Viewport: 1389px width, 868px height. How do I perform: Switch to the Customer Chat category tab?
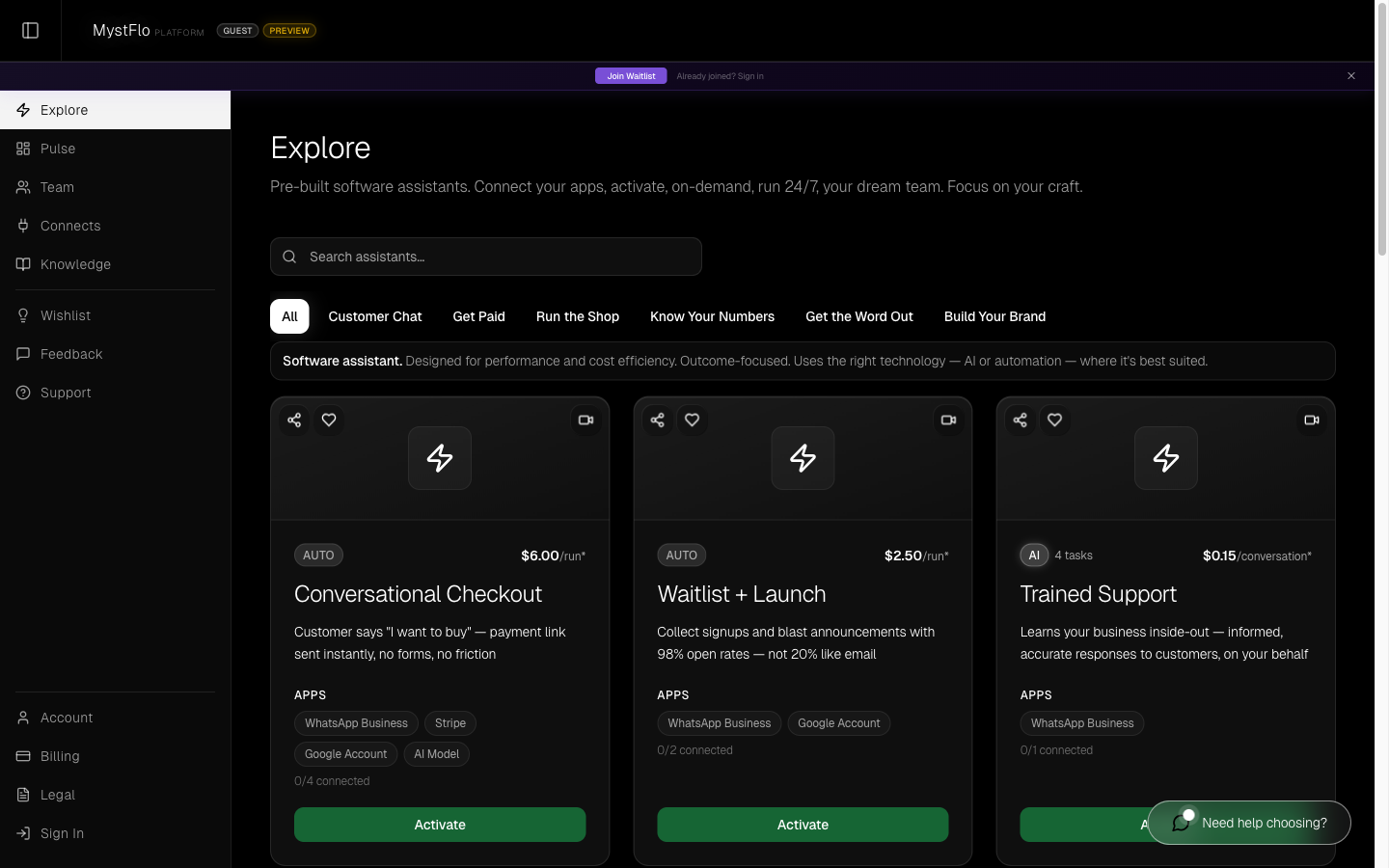[375, 316]
